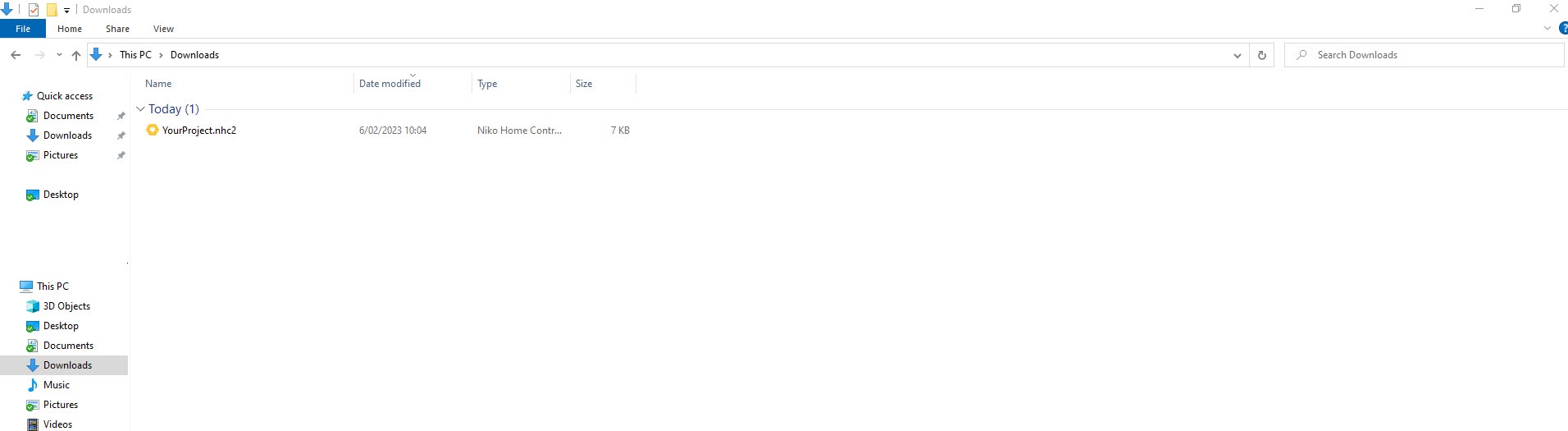
Task: Open the address bar history dropdown
Action: point(1237,55)
